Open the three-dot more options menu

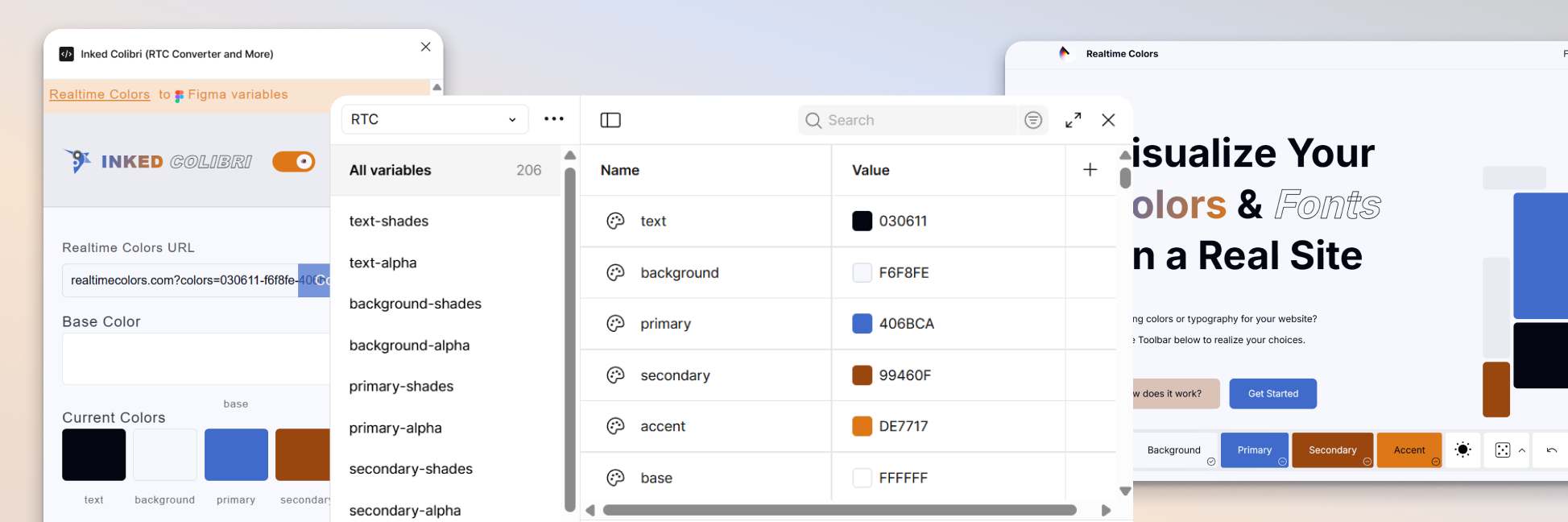[x=554, y=119]
